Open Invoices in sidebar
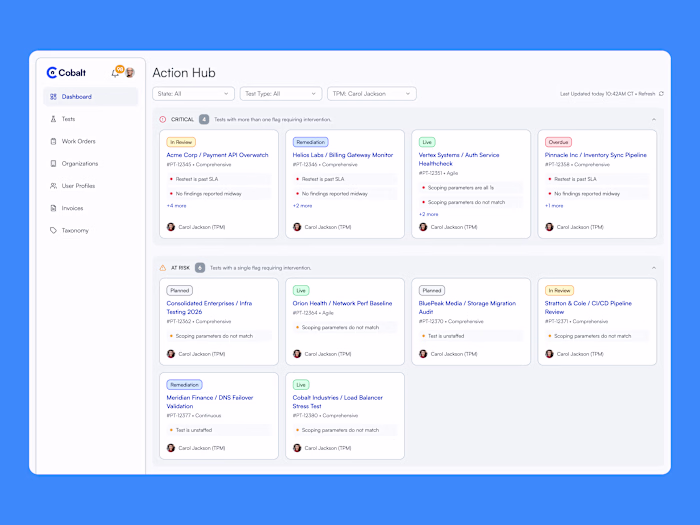Screen dimensions: 700x525 click(91, 208)
